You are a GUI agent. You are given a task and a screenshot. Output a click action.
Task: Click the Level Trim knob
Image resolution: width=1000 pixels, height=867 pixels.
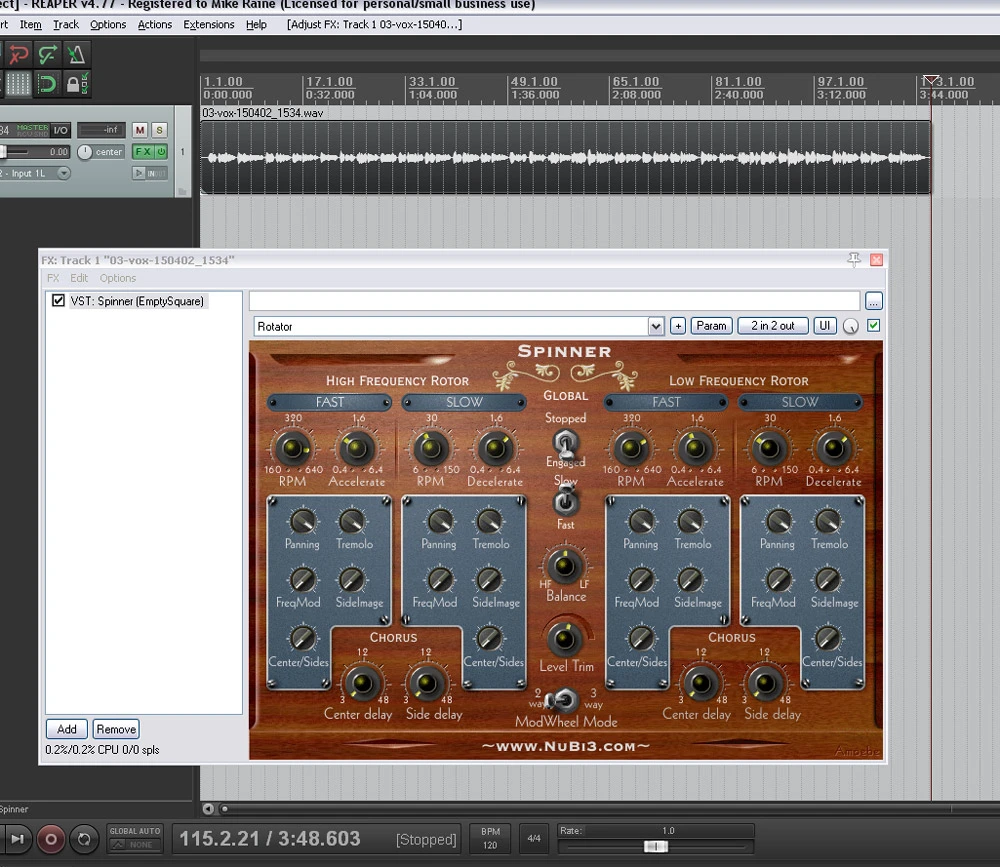(564, 639)
